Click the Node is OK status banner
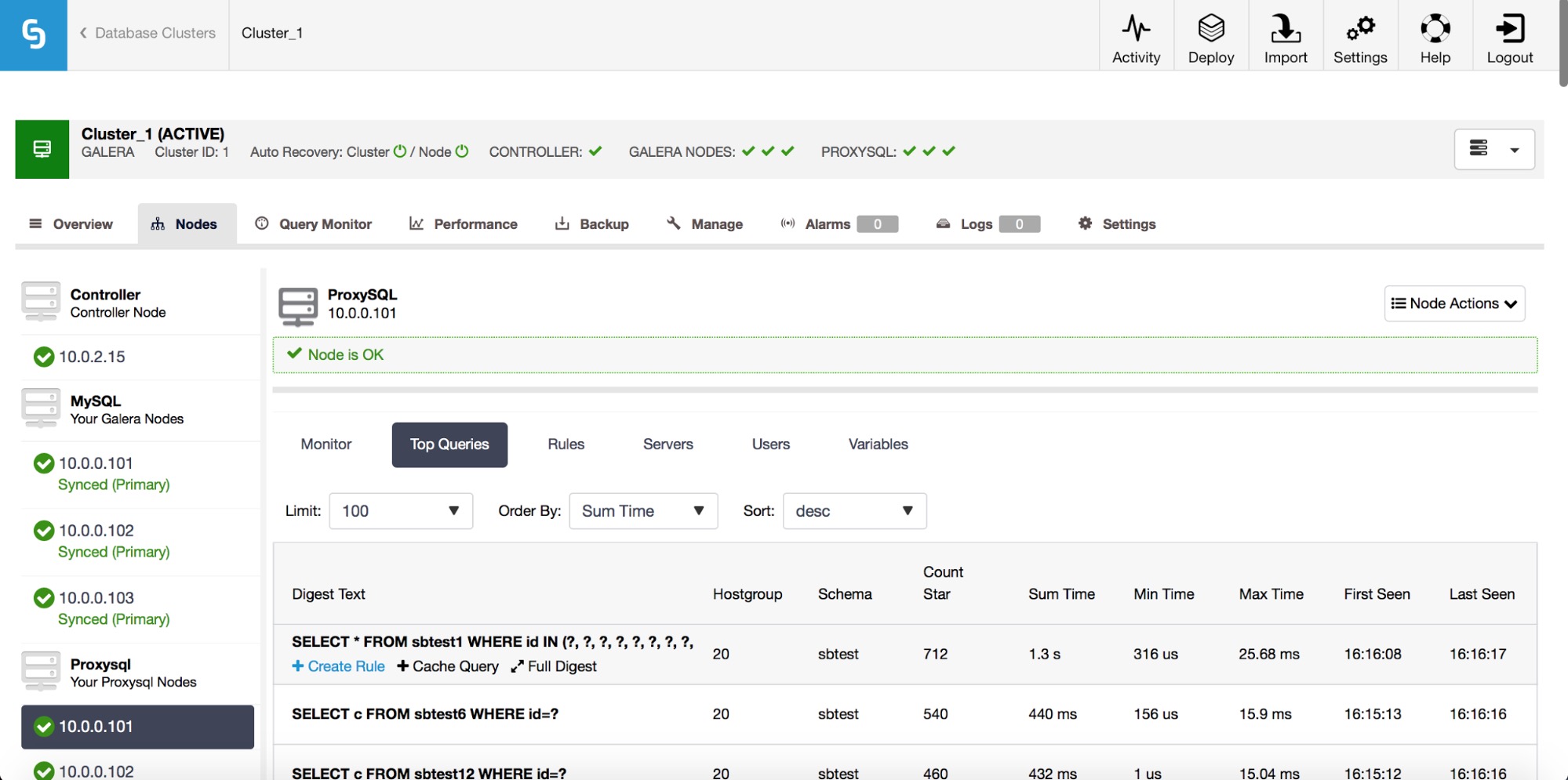The height and width of the screenshot is (780, 1568). click(x=904, y=355)
